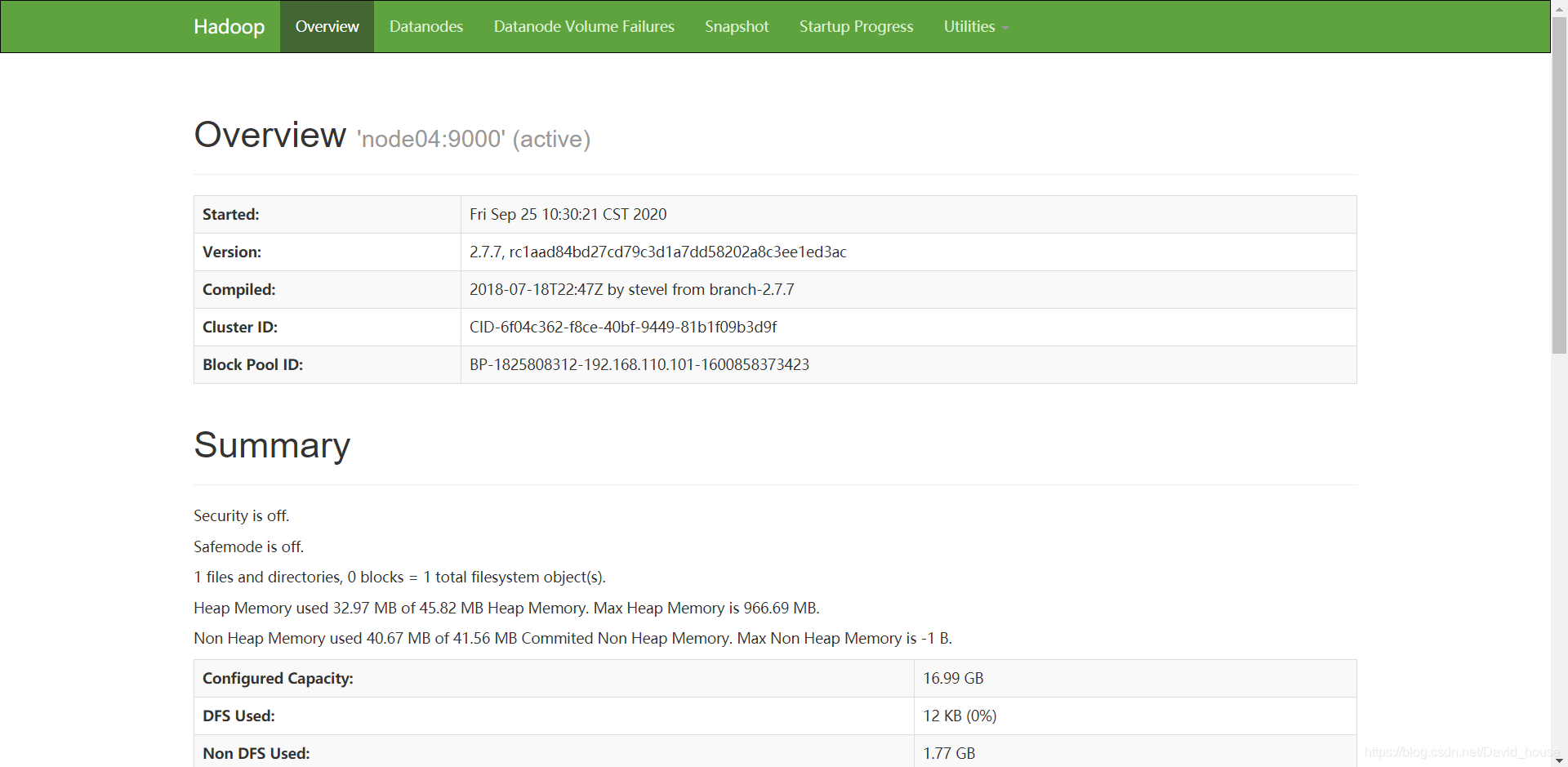Click the 'Non DFS Used:' label

(x=256, y=753)
